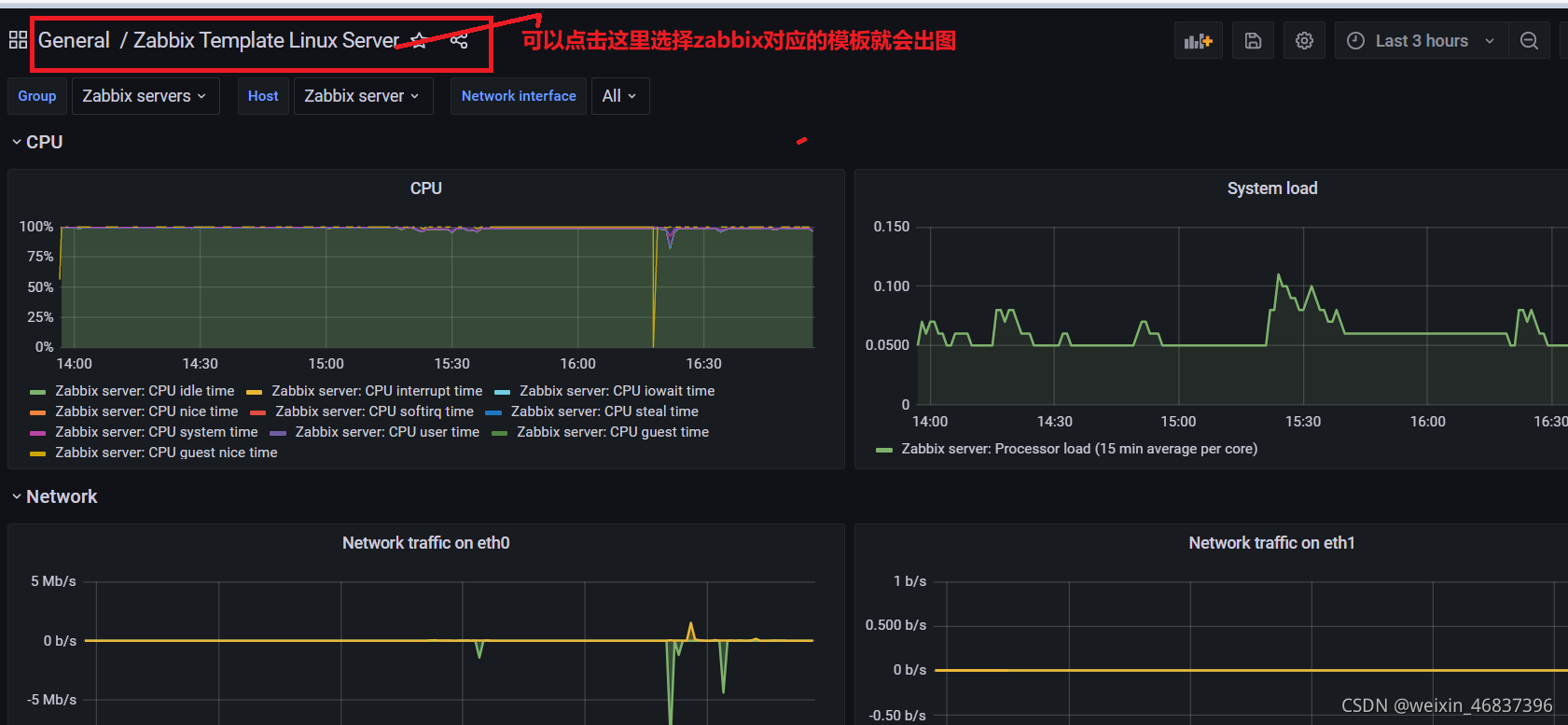Toggle CPU interrupt time legend series
The width and height of the screenshot is (1568, 725).
coord(377,391)
